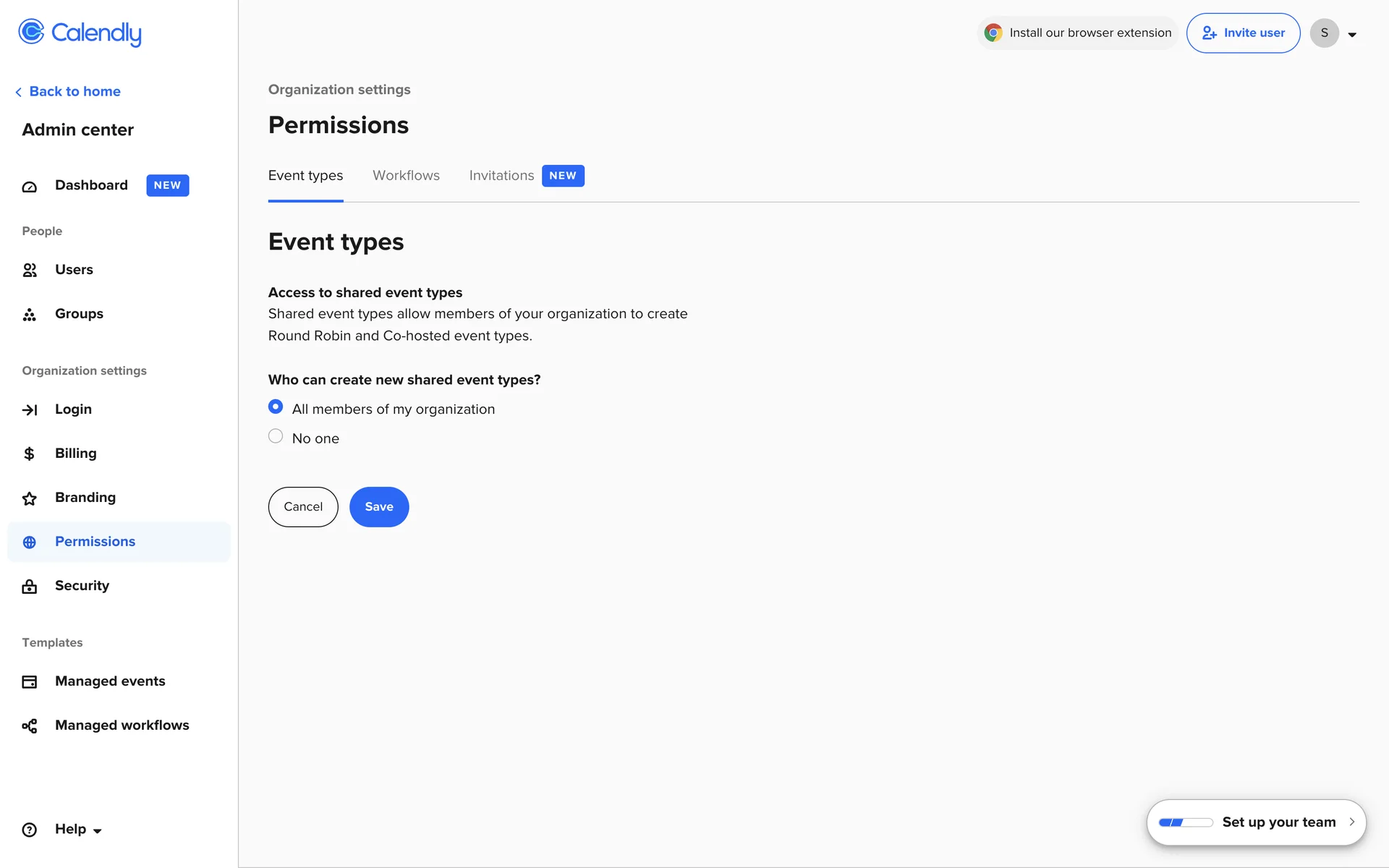Image resolution: width=1389 pixels, height=868 pixels.
Task: Open the account avatar dropdown arrow
Action: (1351, 34)
